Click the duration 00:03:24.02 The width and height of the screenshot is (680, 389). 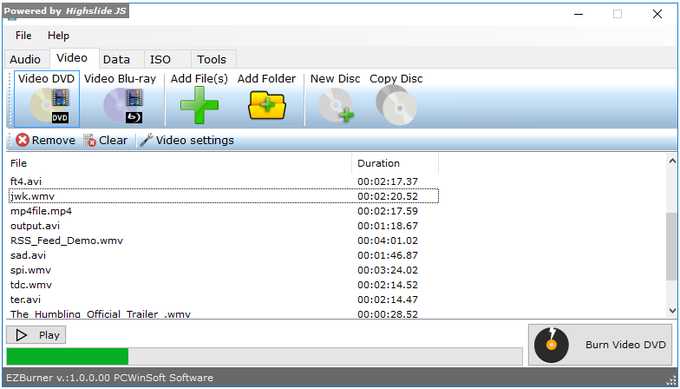387,270
